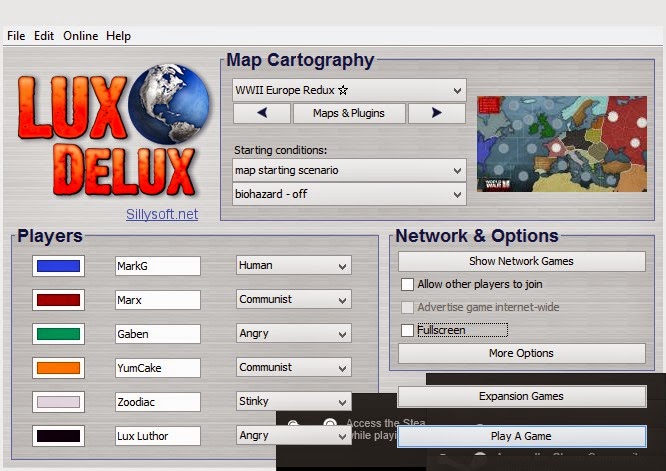Click the WWII Europe map preview thumbnail
Image resolution: width=666 pixels, height=471 pixels.
(562, 144)
